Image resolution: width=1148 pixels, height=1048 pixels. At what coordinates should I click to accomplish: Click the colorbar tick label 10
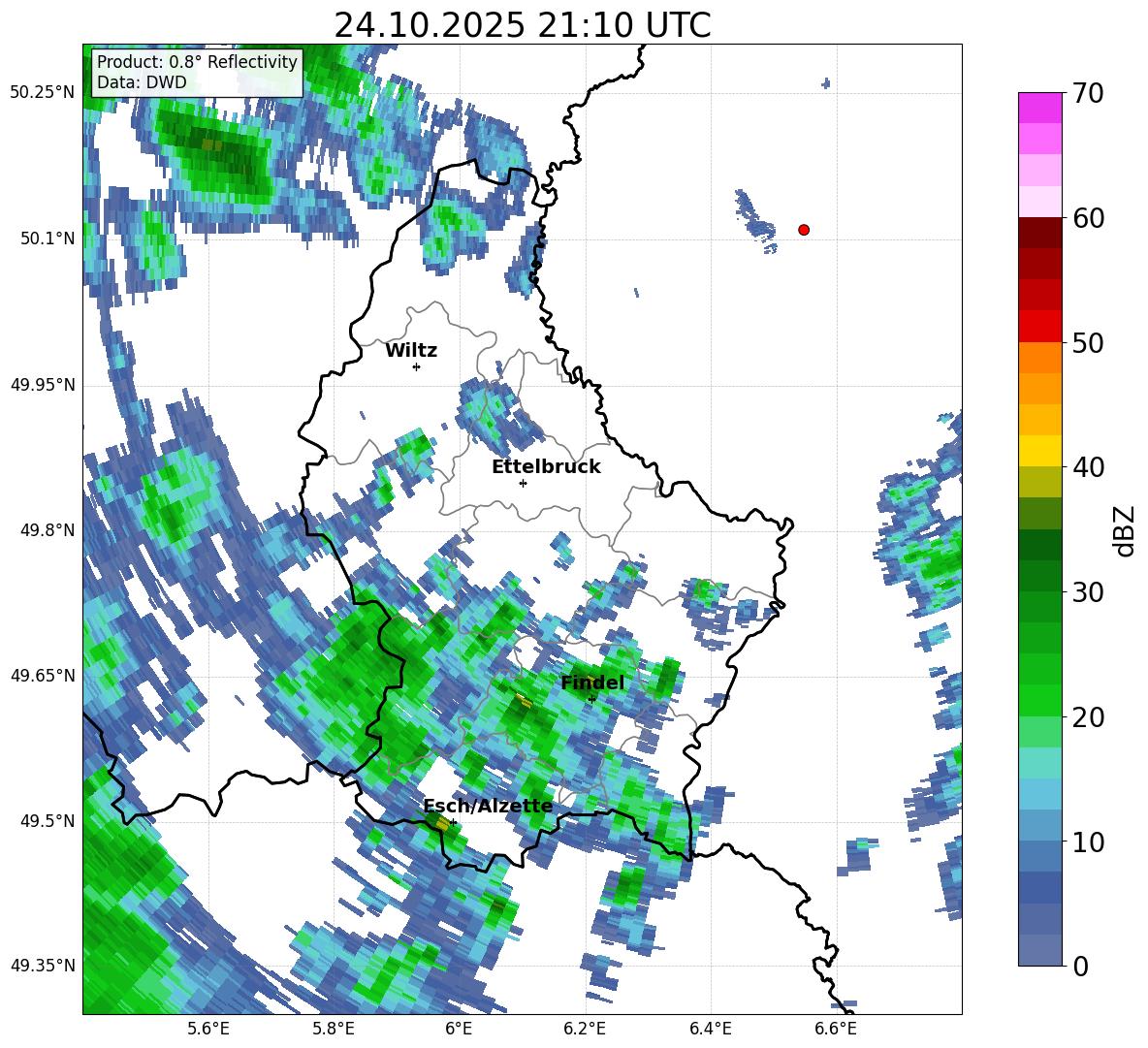click(x=1088, y=842)
